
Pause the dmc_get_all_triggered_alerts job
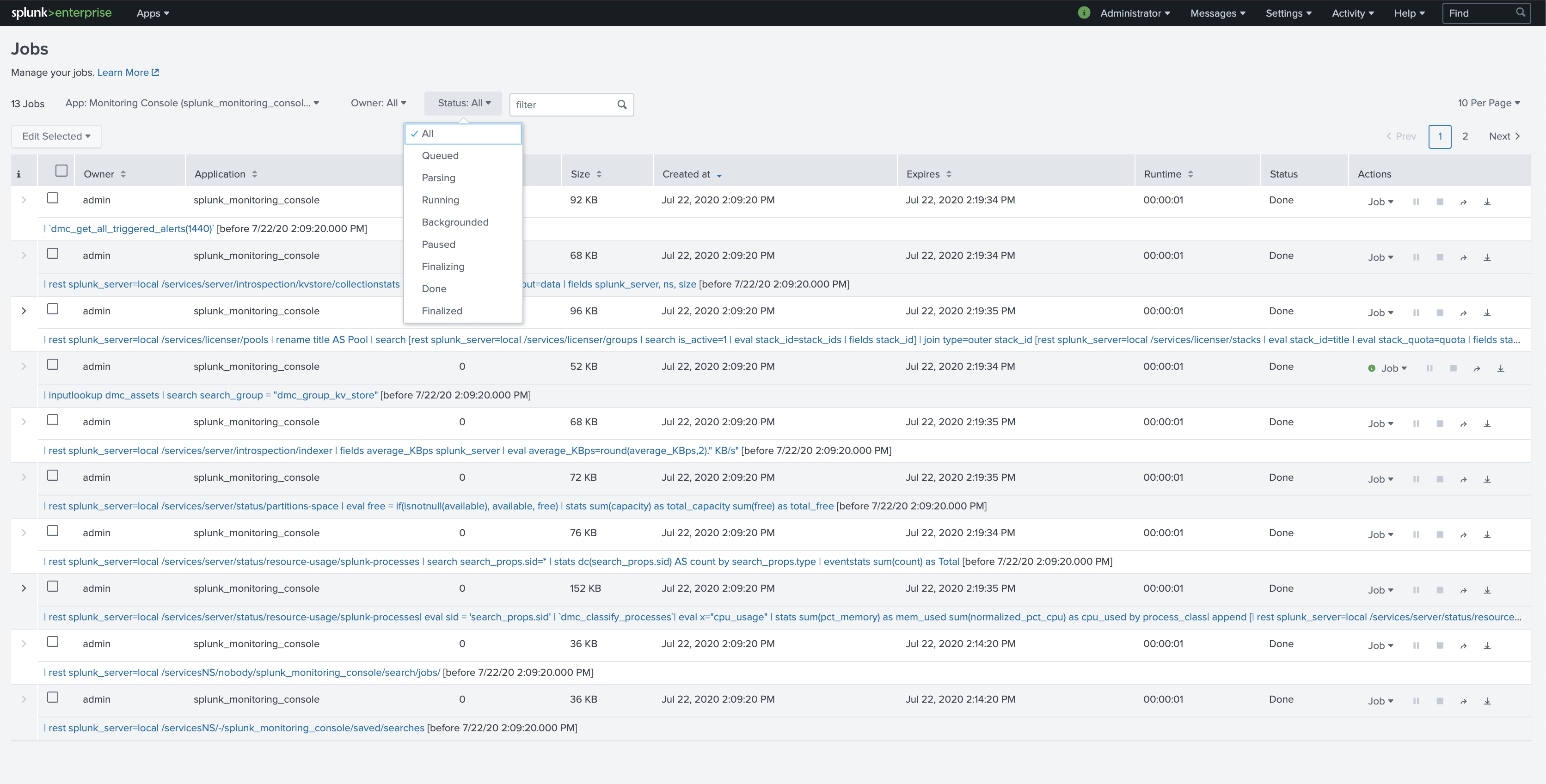[x=1416, y=201]
